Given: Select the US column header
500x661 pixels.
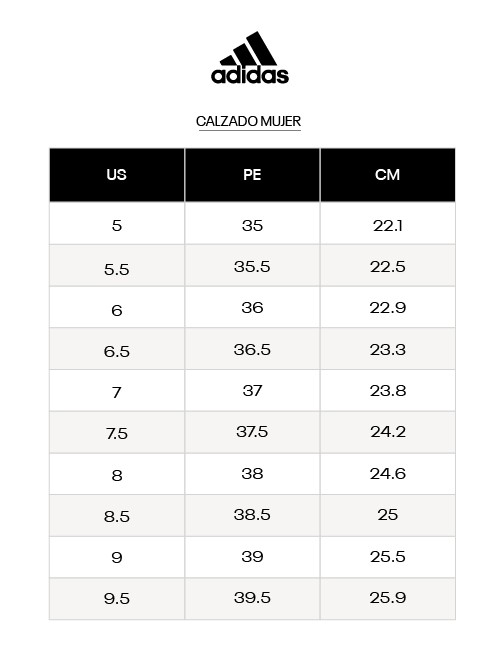Looking at the screenshot, I should (x=117, y=175).
